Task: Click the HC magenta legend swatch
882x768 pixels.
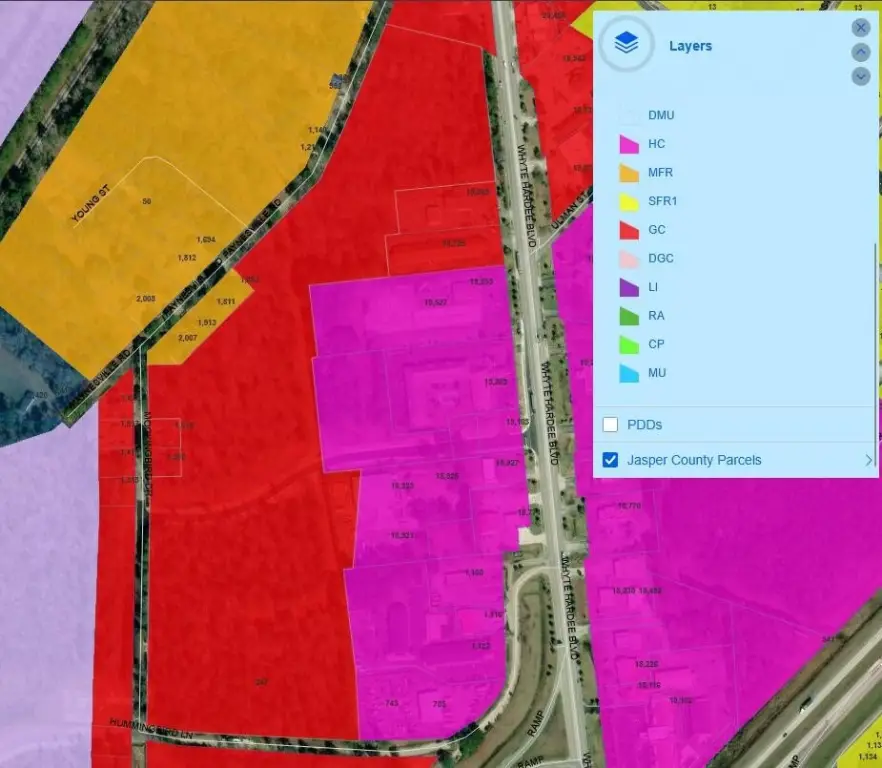Action: click(x=628, y=145)
